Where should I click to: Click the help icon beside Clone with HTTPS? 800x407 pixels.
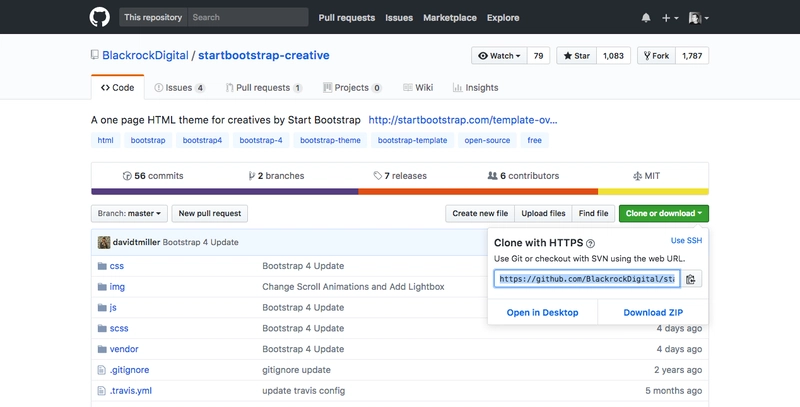(x=590, y=243)
